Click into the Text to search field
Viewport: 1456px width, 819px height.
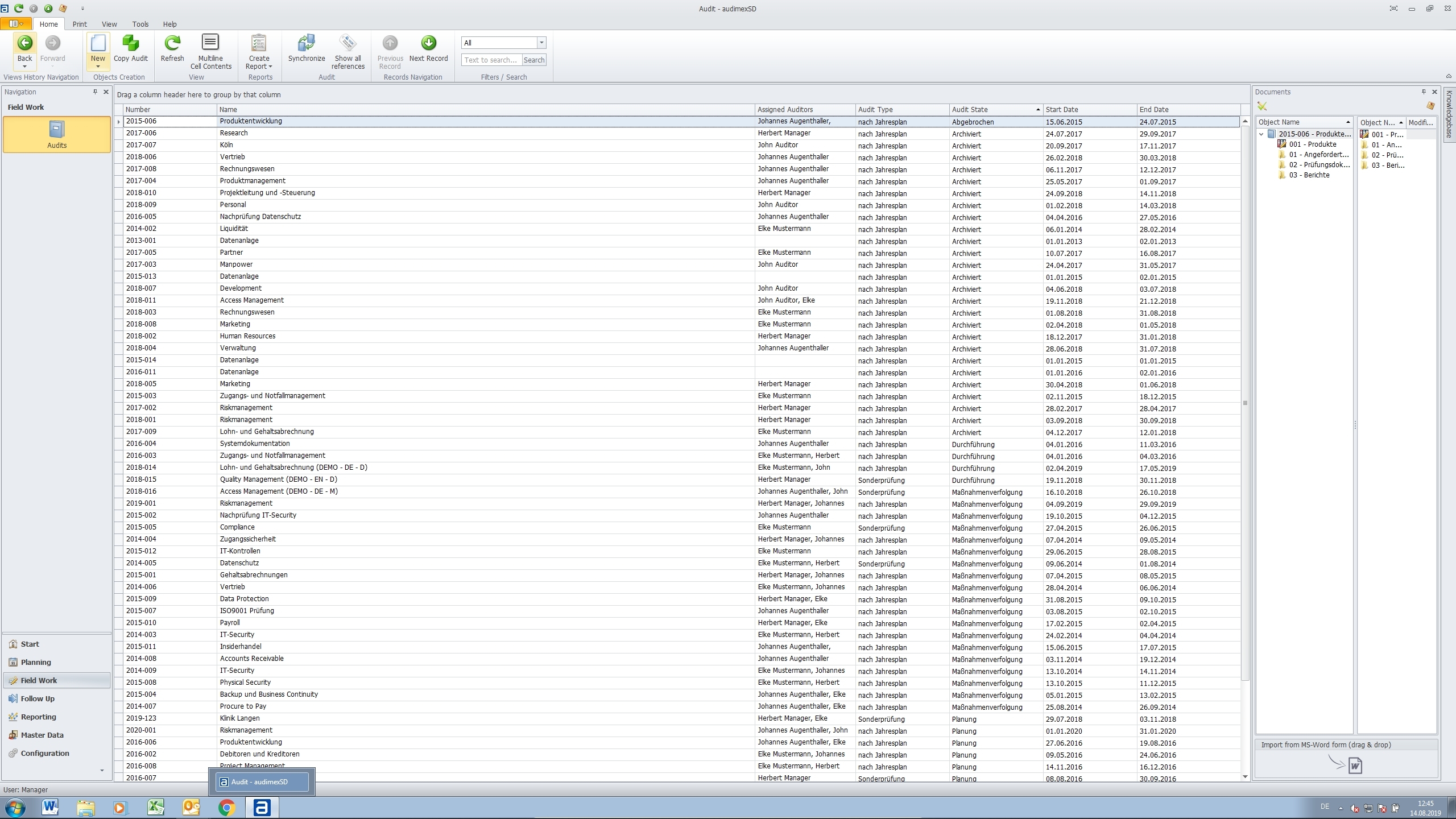coord(491,60)
